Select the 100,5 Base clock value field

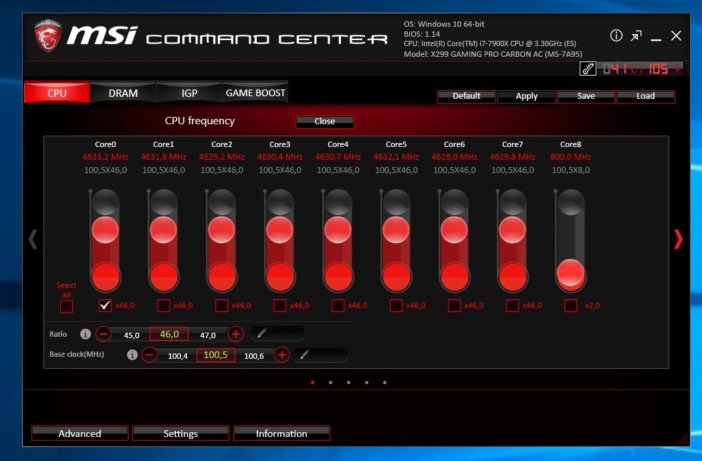point(215,355)
